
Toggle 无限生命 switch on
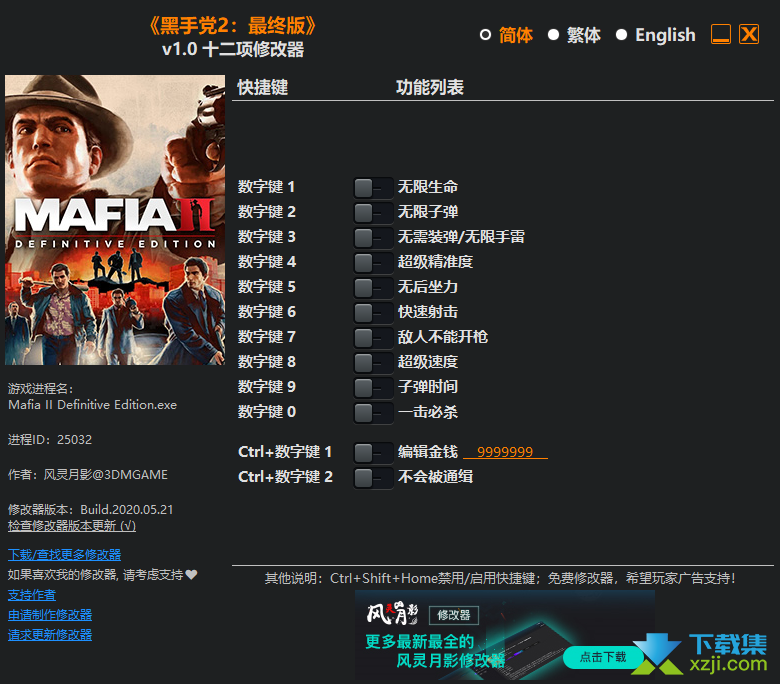pyautogui.click(x=373, y=188)
